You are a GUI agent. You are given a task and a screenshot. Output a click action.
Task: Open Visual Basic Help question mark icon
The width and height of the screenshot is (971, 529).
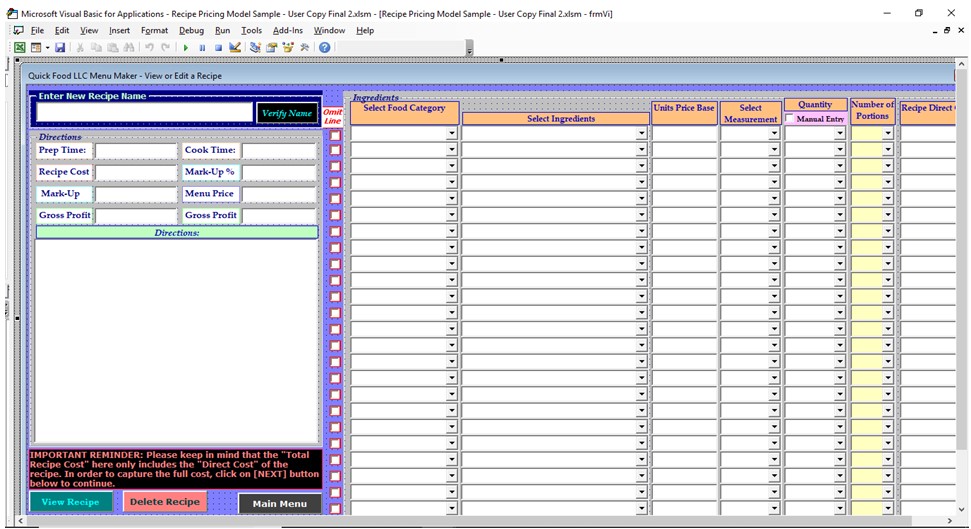click(324, 47)
